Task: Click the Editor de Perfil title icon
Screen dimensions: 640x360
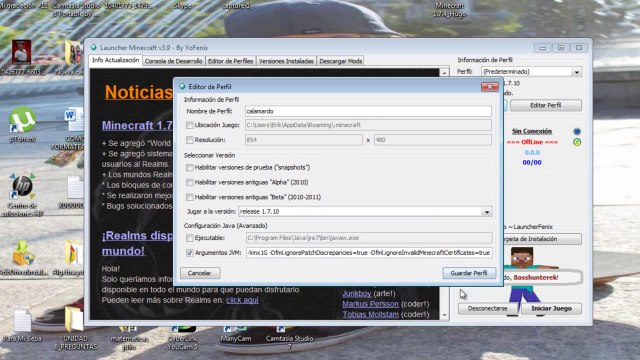Action: 182,87
